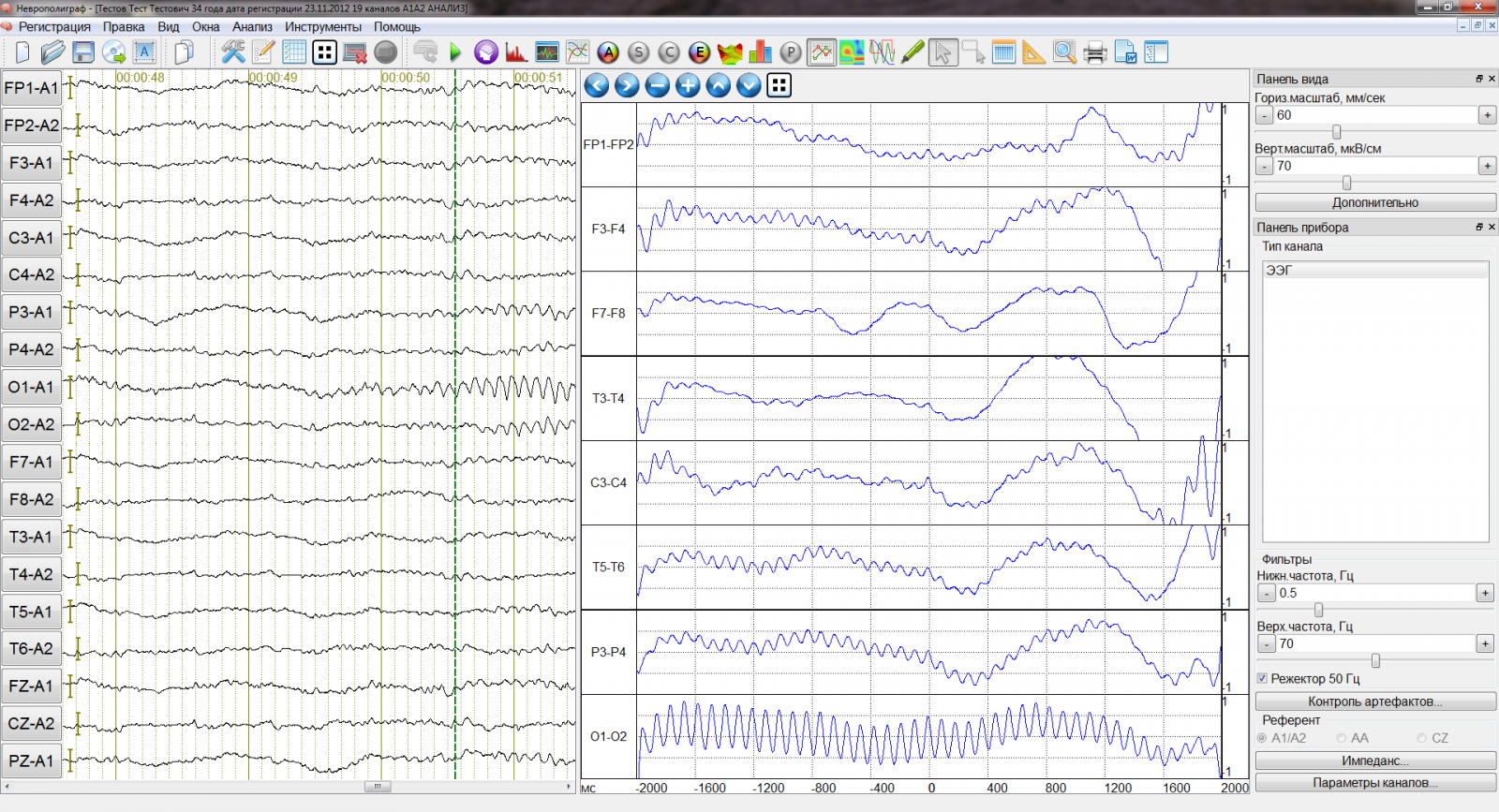Select the AA reference radio button
Image resolution: width=1499 pixels, height=812 pixels.
pyautogui.click(x=1342, y=738)
